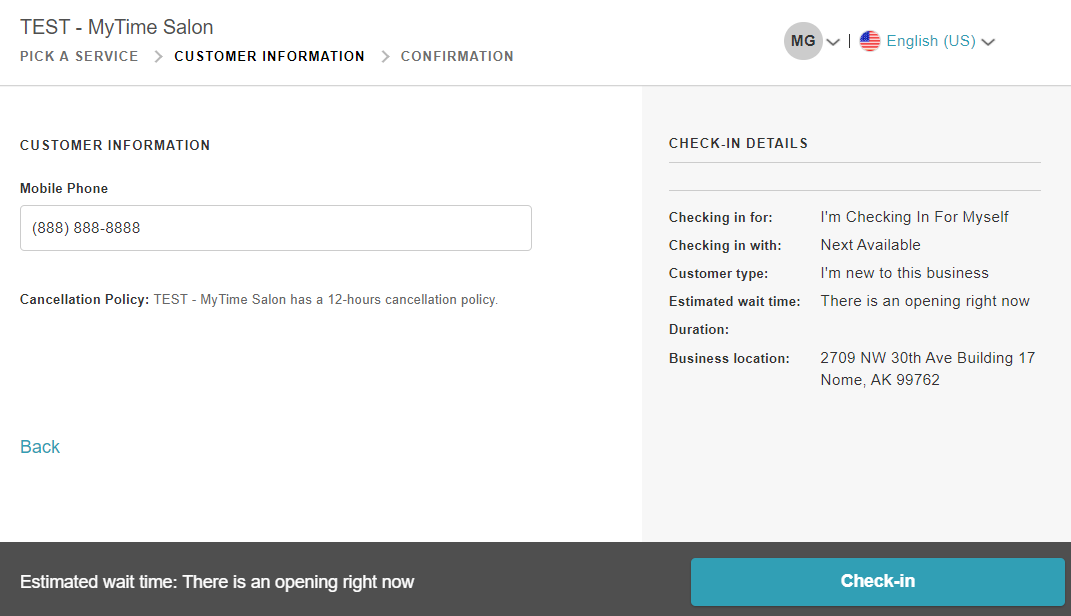Click the Customer Information section heading

115,145
